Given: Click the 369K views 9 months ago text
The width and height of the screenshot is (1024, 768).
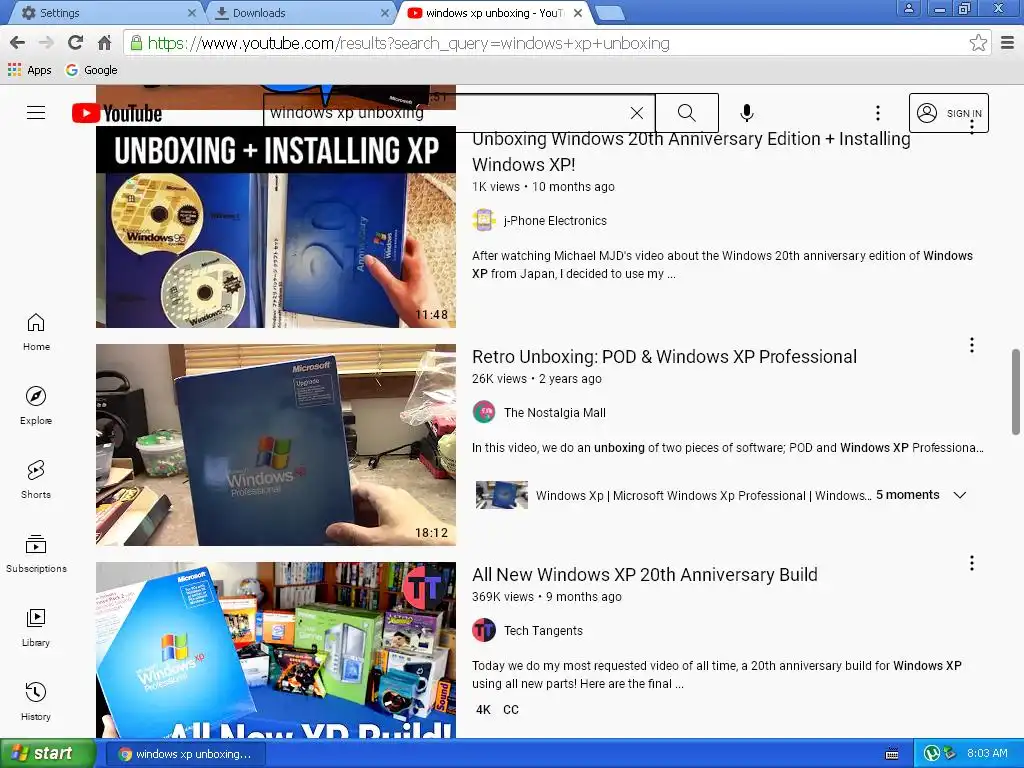Looking at the screenshot, I should pos(547,597).
